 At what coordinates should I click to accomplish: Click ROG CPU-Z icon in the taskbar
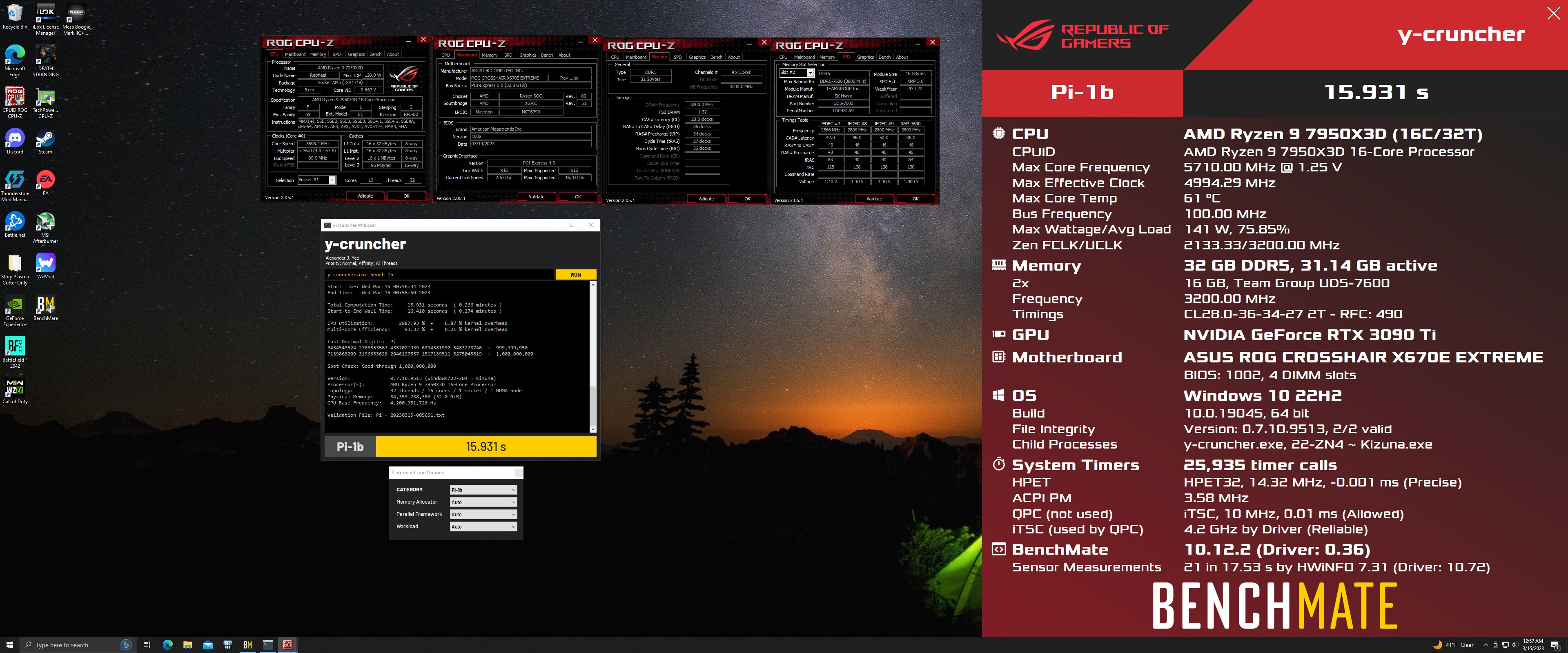(x=287, y=644)
